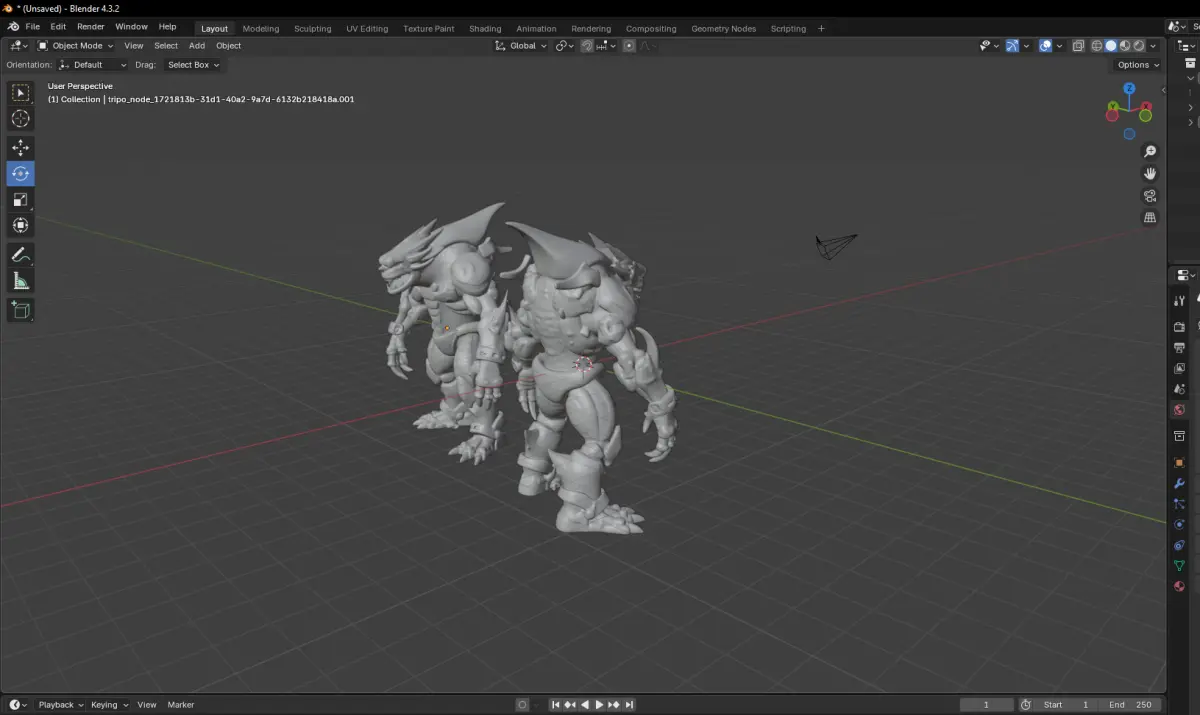Switch to rendered viewport shading
This screenshot has width=1200, height=715.
tap(1139, 45)
